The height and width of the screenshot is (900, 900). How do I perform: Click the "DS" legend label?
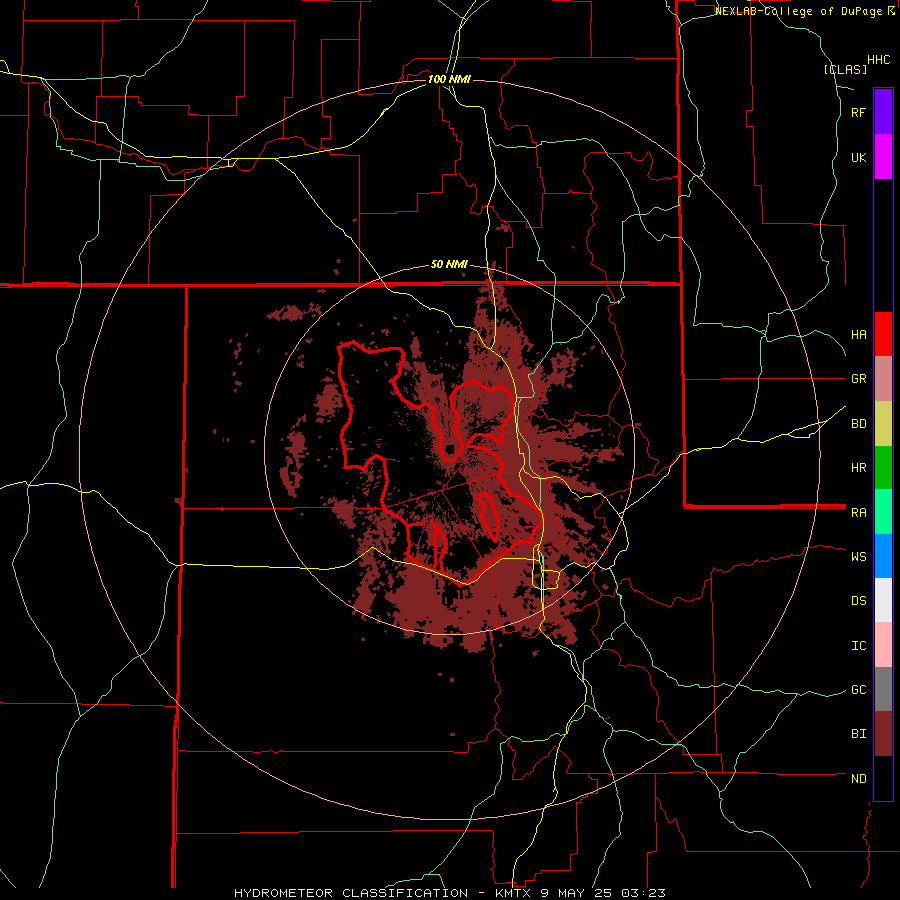click(858, 601)
